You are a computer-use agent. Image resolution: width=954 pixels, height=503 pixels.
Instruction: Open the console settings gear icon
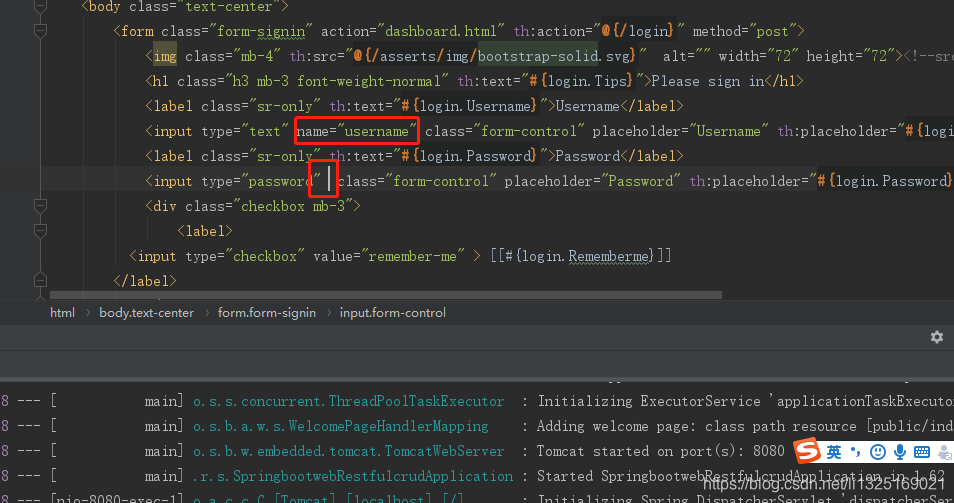click(937, 337)
